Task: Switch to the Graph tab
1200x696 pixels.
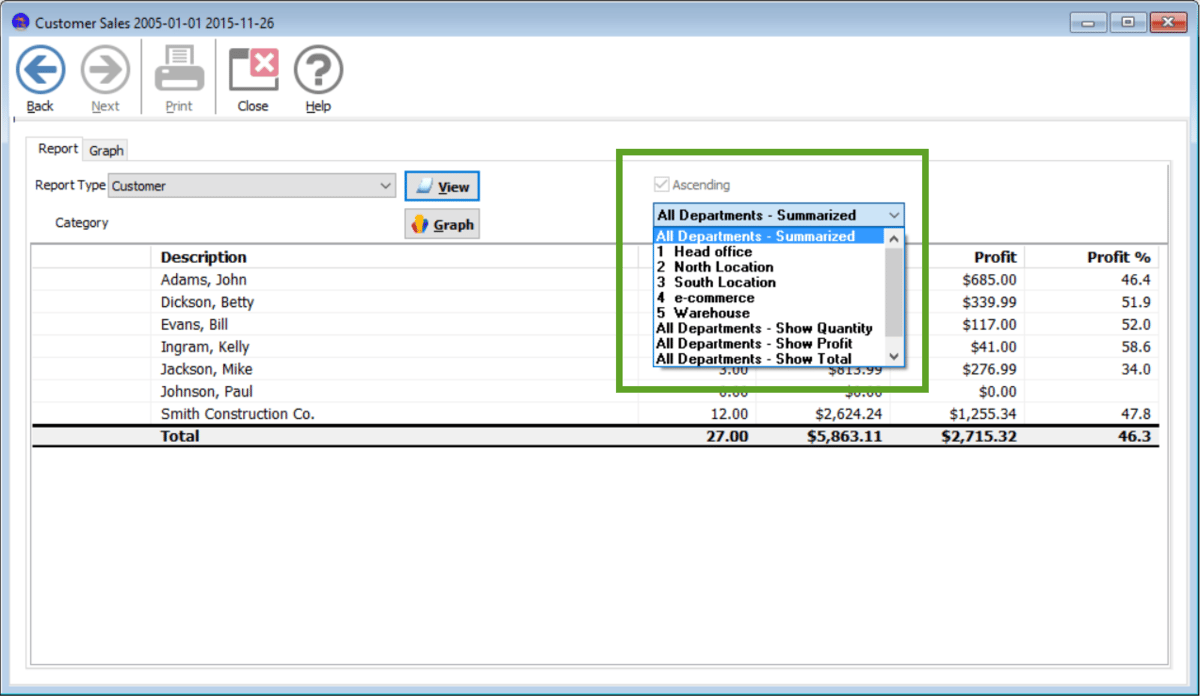Action: (106, 150)
